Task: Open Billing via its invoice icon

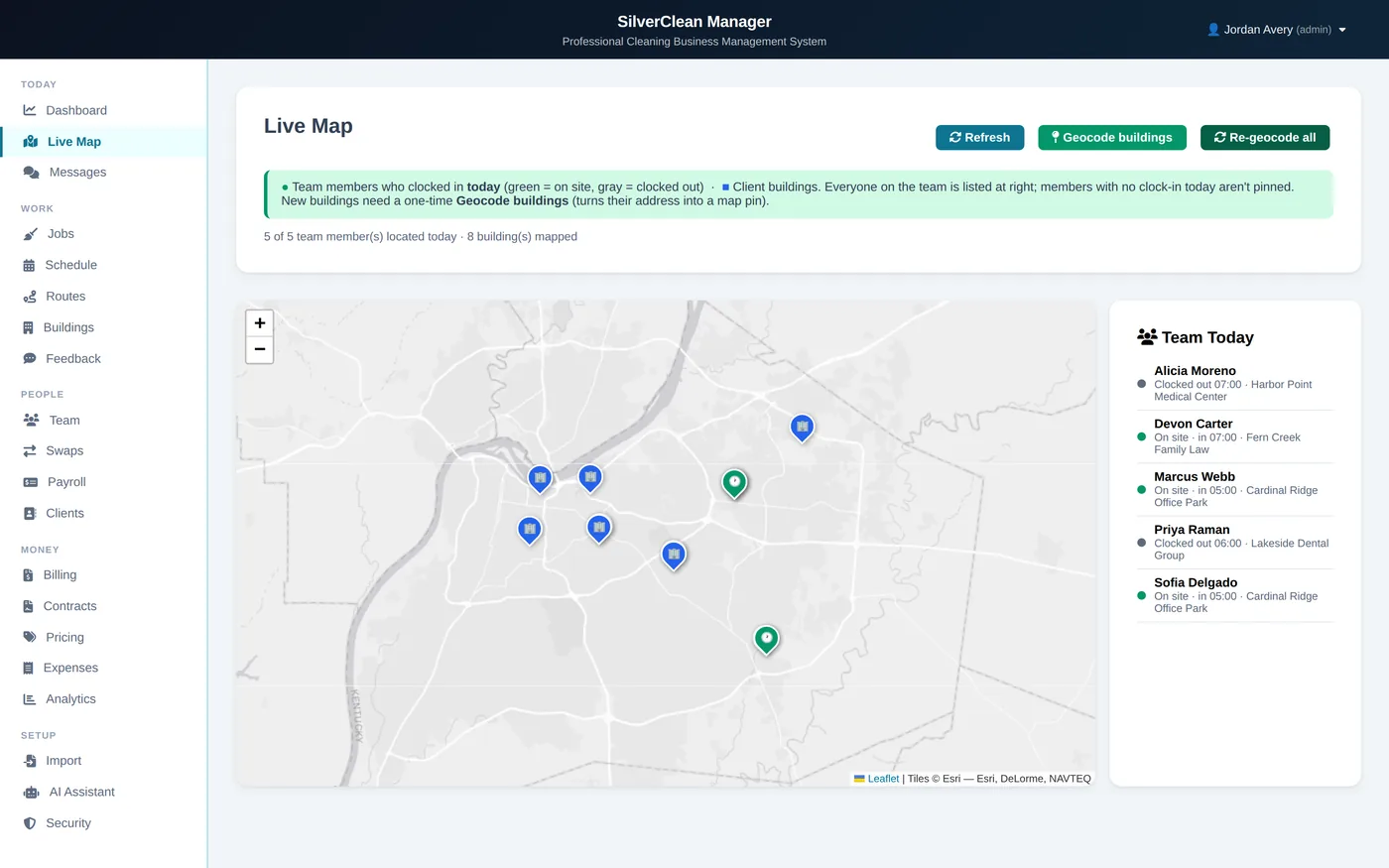Action: pos(28,575)
